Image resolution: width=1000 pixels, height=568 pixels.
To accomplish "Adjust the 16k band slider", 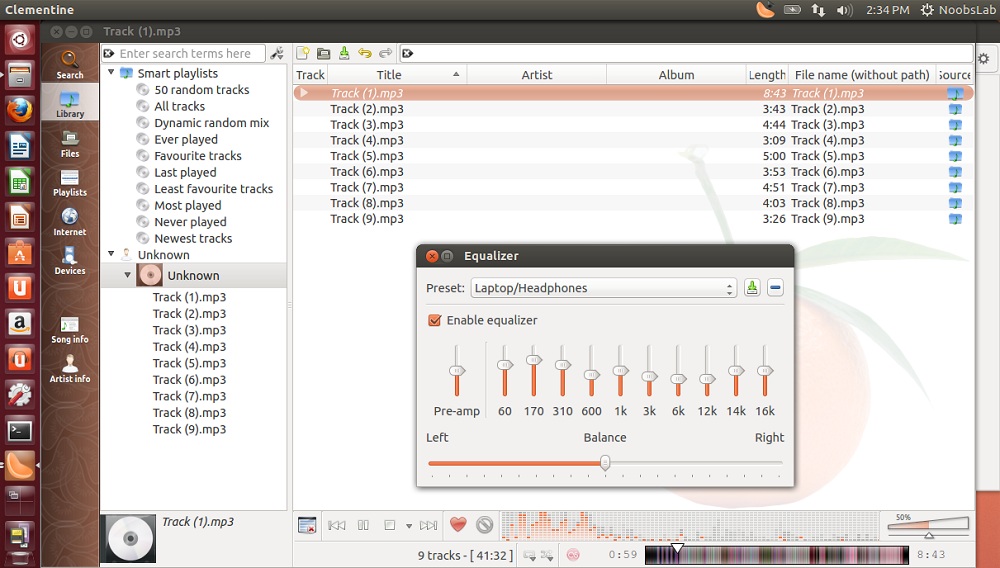I will pyautogui.click(x=765, y=370).
